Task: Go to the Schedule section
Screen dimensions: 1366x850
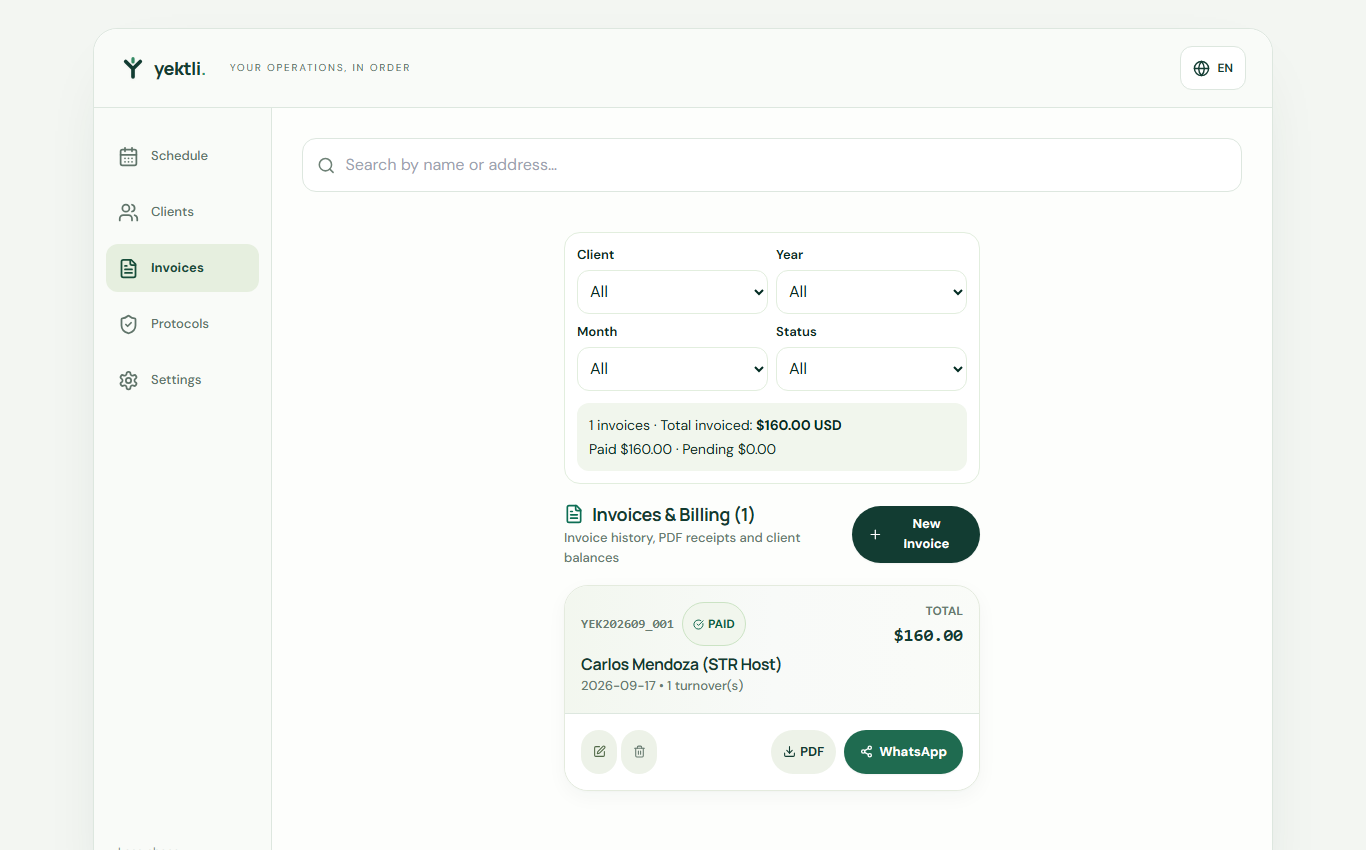Action: (182, 156)
